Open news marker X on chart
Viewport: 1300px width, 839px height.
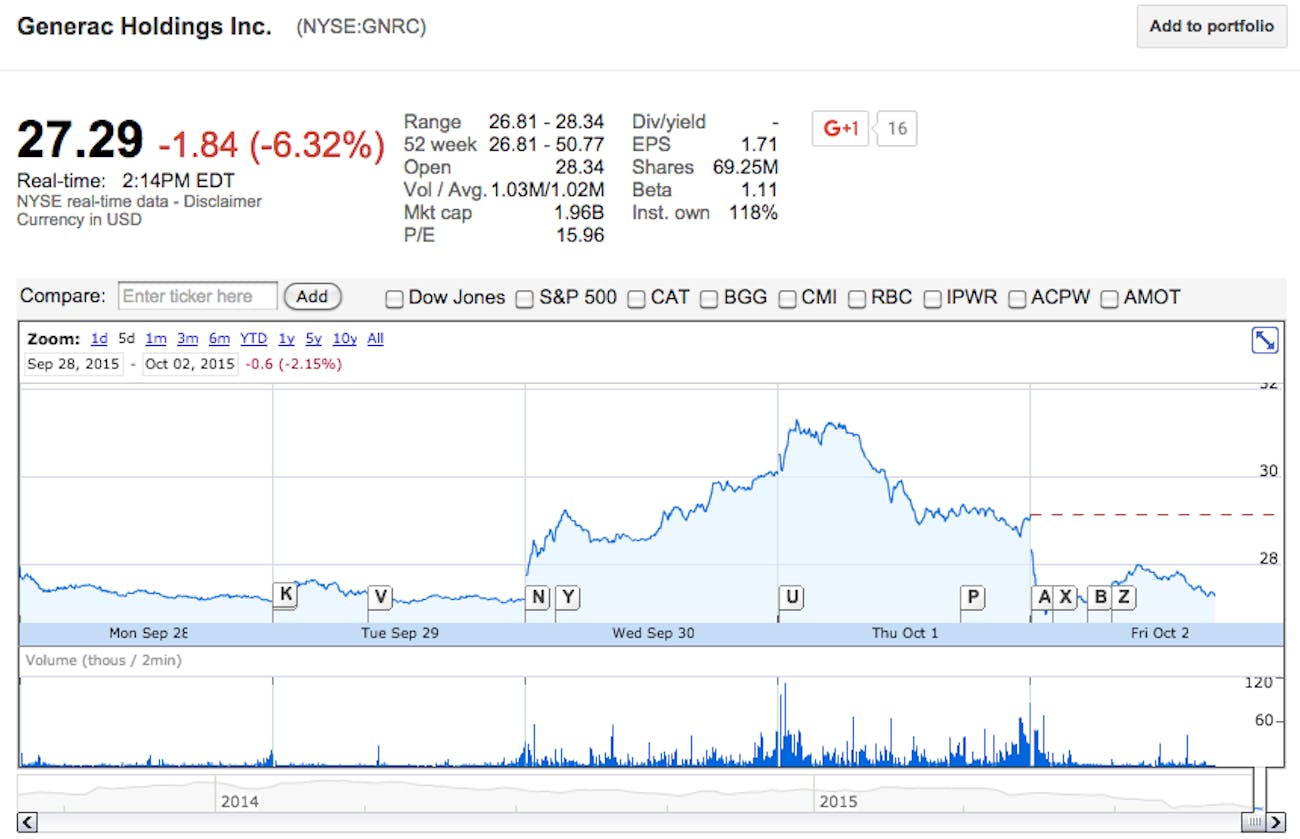click(1066, 598)
